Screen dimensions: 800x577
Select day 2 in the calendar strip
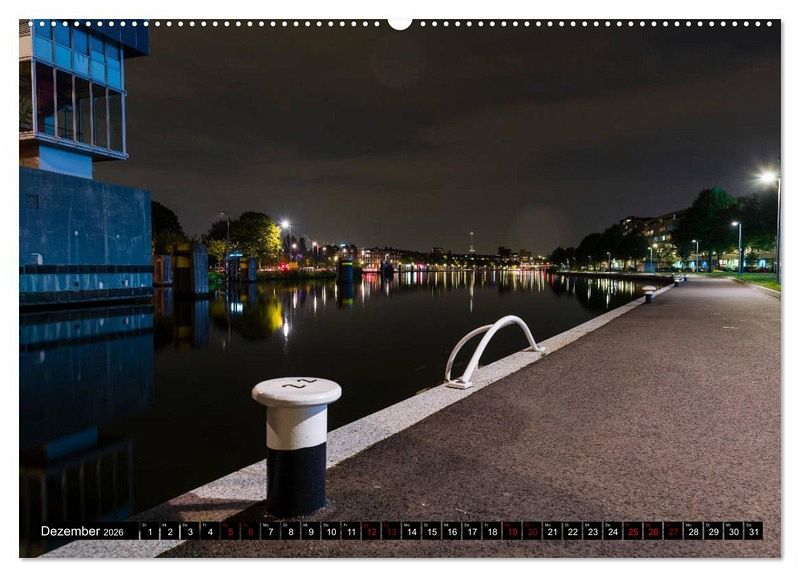coord(169,531)
